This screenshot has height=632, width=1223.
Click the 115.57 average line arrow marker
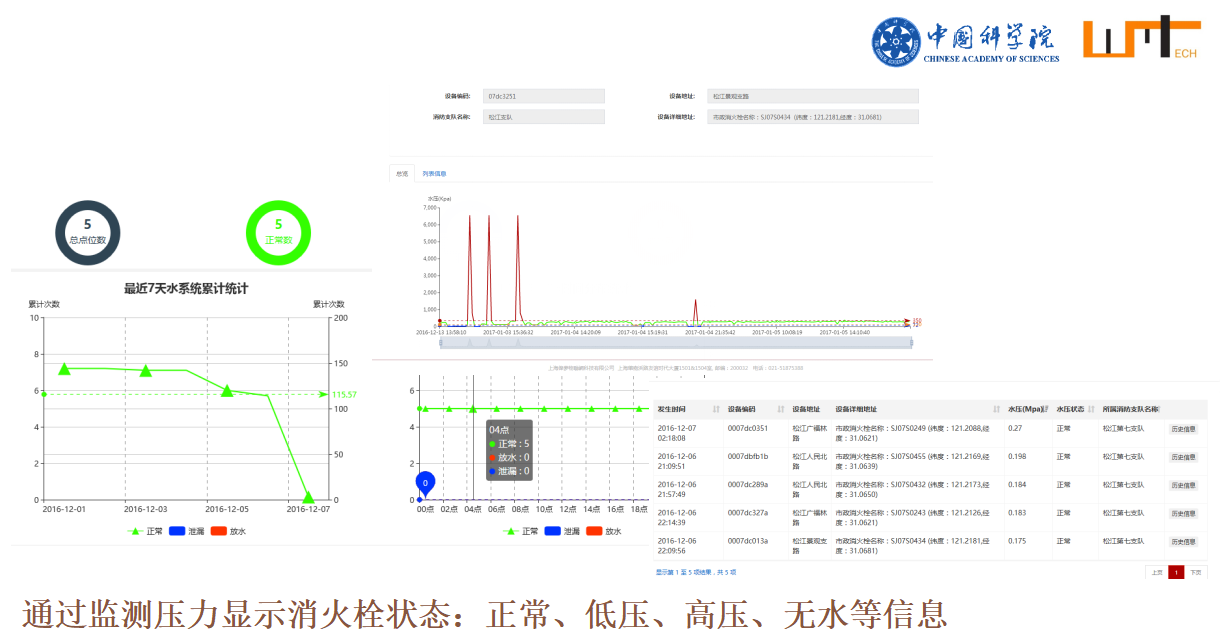pos(323,394)
